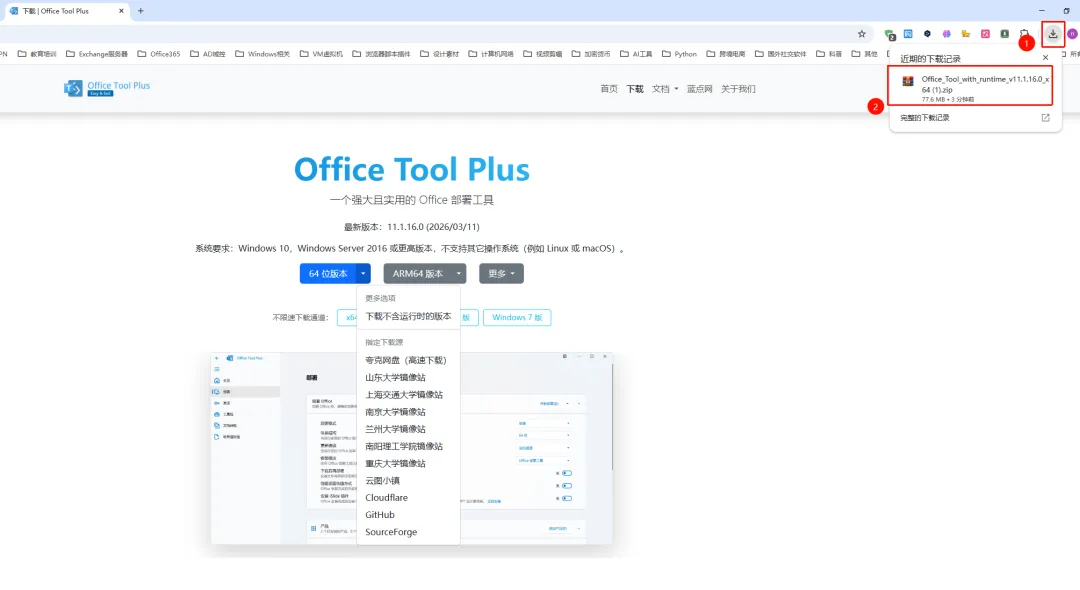Viewport: 1080px width, 590px height.
Task: Open the 国外社交软件 bookmark folder
Action: click(x=781, y=54)
